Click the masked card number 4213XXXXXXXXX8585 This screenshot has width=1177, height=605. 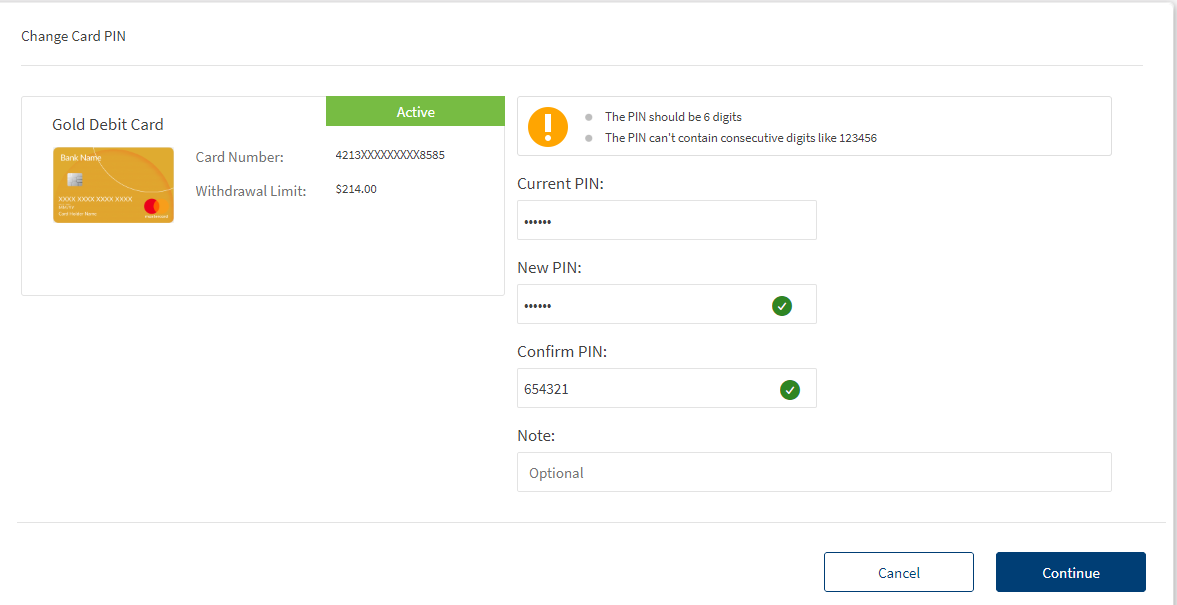[x=390, y=156]
